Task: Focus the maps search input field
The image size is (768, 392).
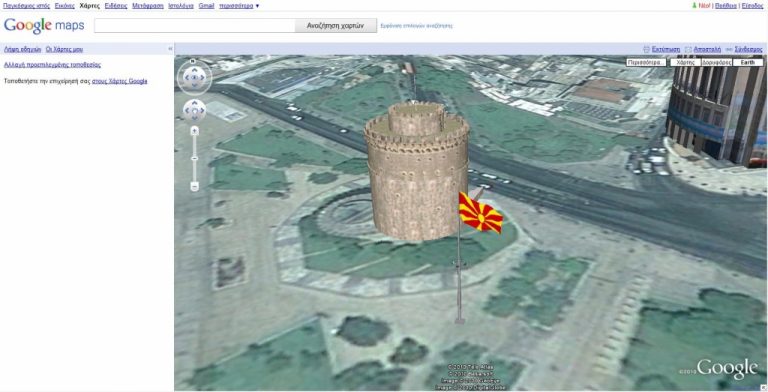Action: click(194, 26)
